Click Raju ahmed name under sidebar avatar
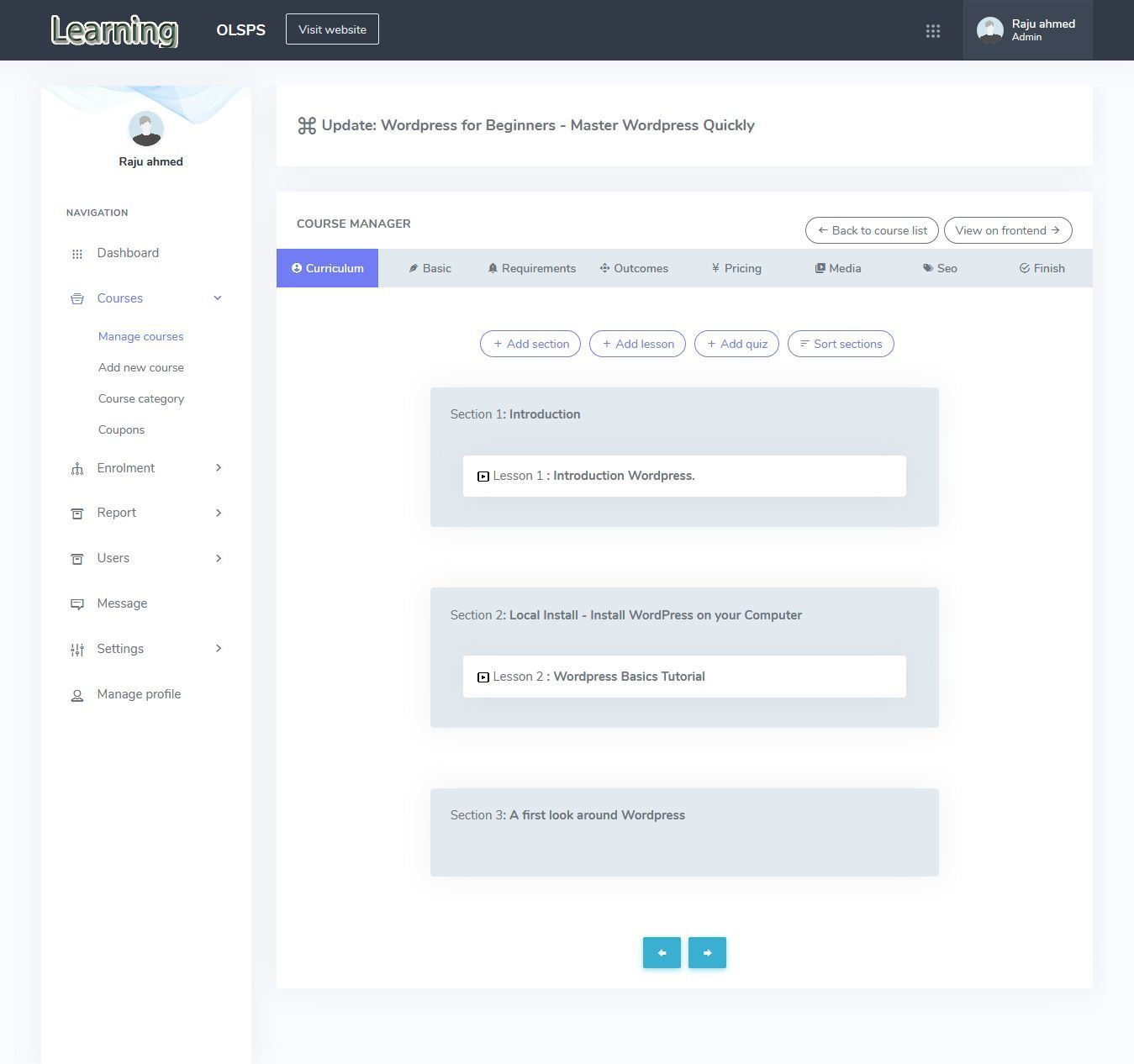Viewport: 1134px width, 1064px height. tap(150, 161)
